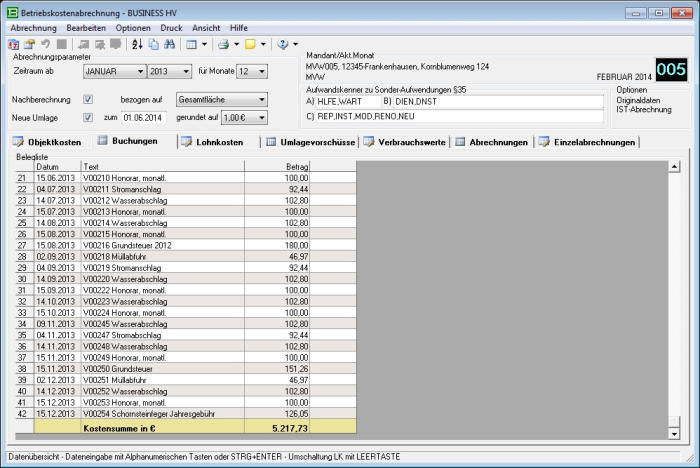This screenshot has height=468, width=700.
Task: Open the Abrechnung menu
Action: [33, 28]
